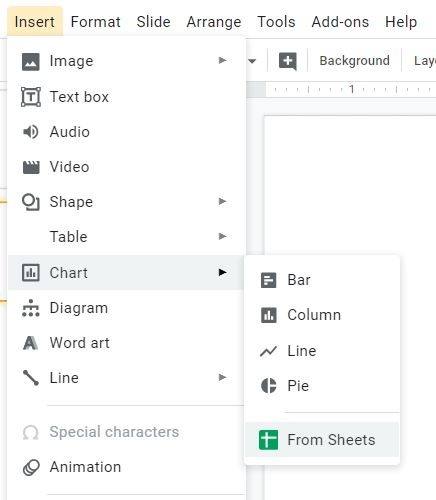Click the Word art icon

coord(30,343)
